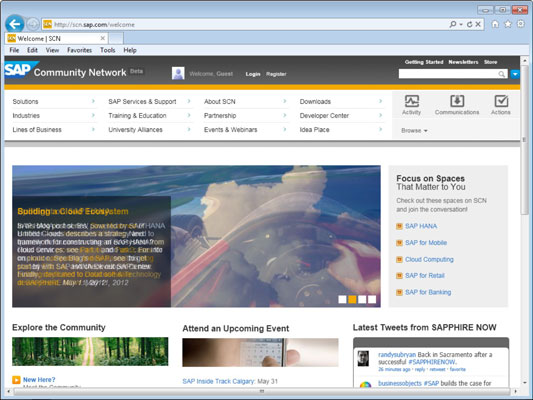Open Favorites star icon

click(508, 24)
